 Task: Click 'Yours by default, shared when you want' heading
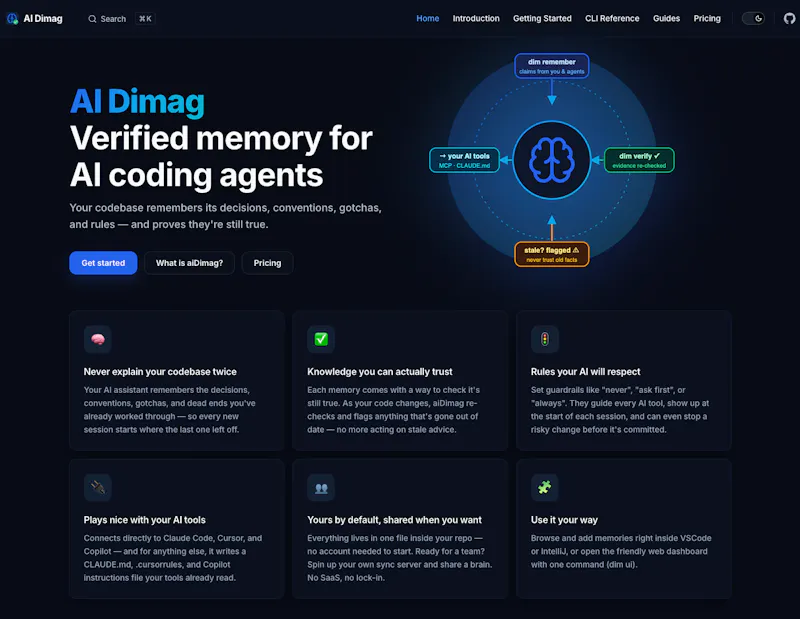click(394, 520)
